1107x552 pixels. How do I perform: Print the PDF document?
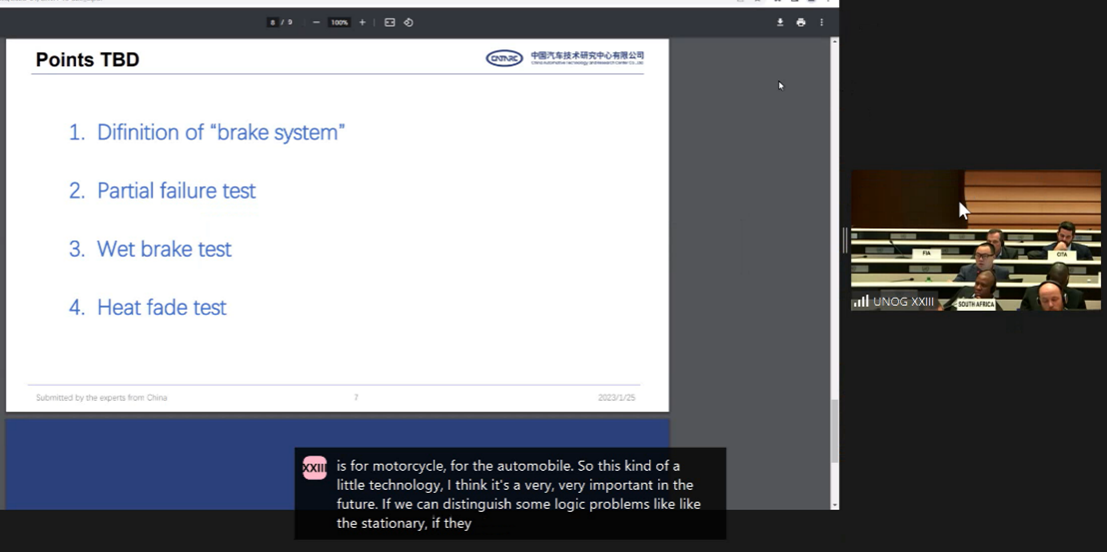[801, 22]
